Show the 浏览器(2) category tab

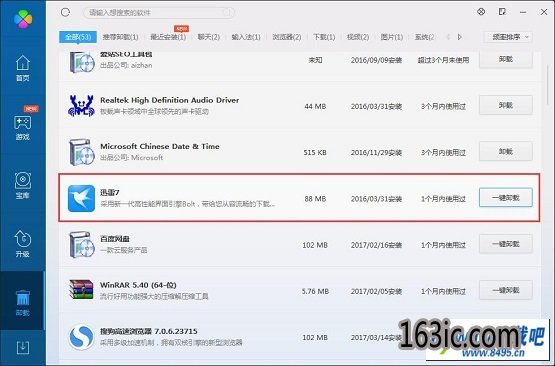[x=287, y=37]
